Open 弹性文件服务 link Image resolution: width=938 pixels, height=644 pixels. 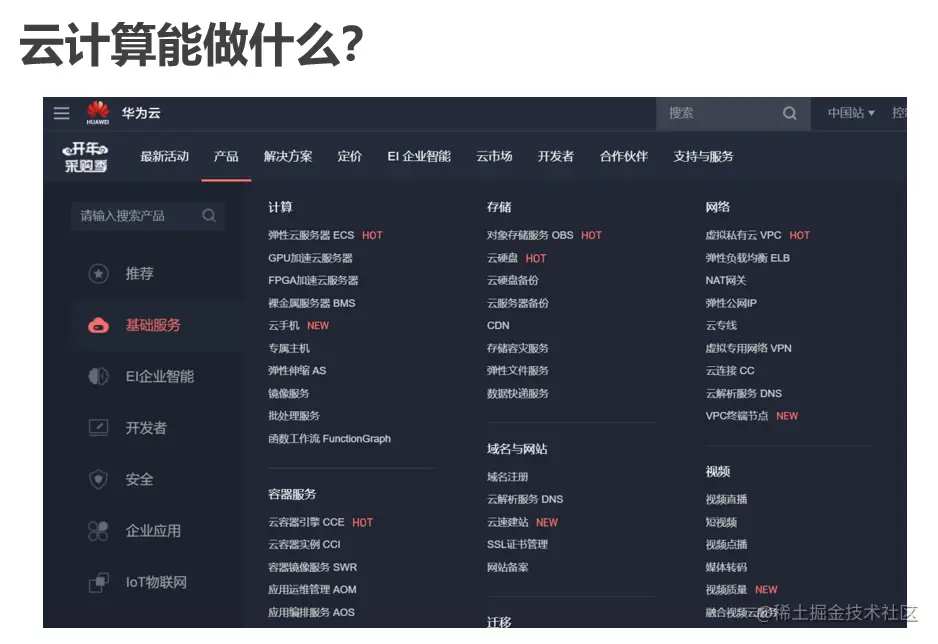517,371
